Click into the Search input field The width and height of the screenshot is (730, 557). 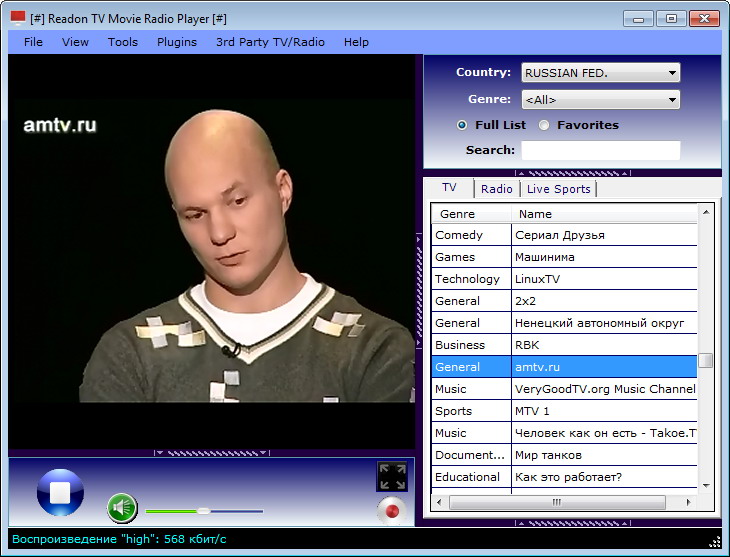(x=601, y=150)
